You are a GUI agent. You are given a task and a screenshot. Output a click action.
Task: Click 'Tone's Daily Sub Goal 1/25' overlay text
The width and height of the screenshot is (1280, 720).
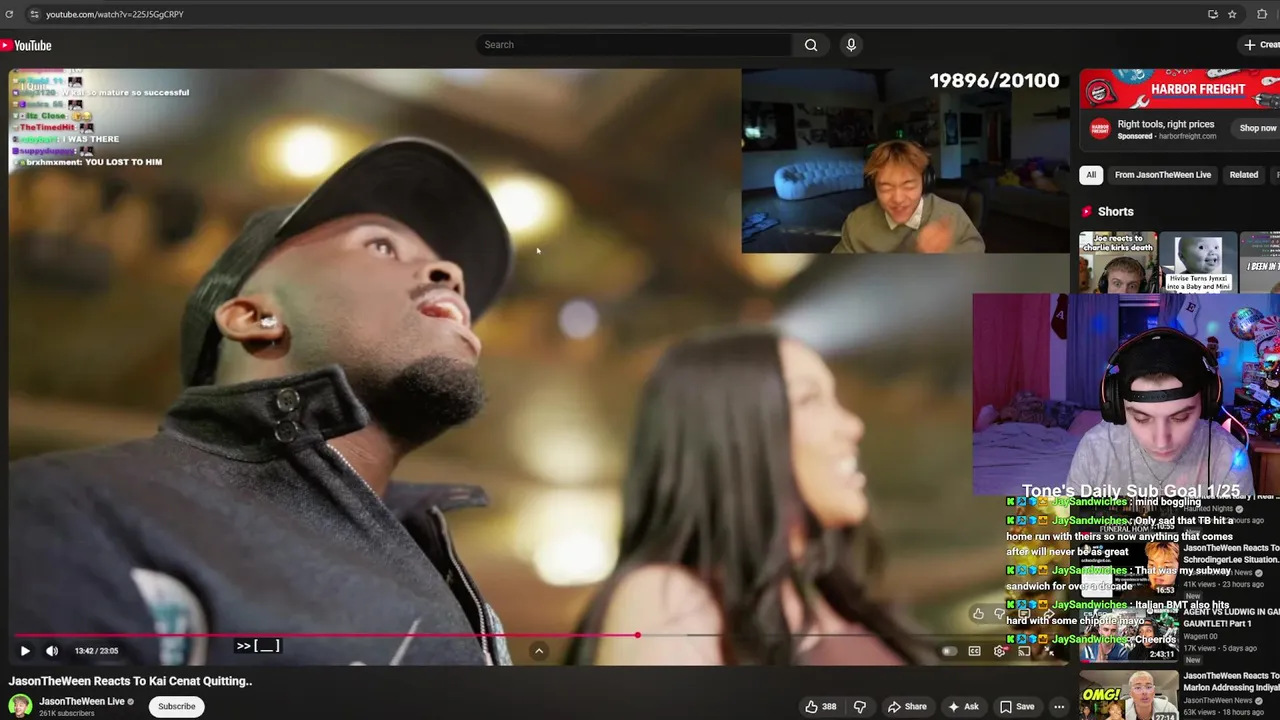pyautogui.click(x=1130, y=491)
